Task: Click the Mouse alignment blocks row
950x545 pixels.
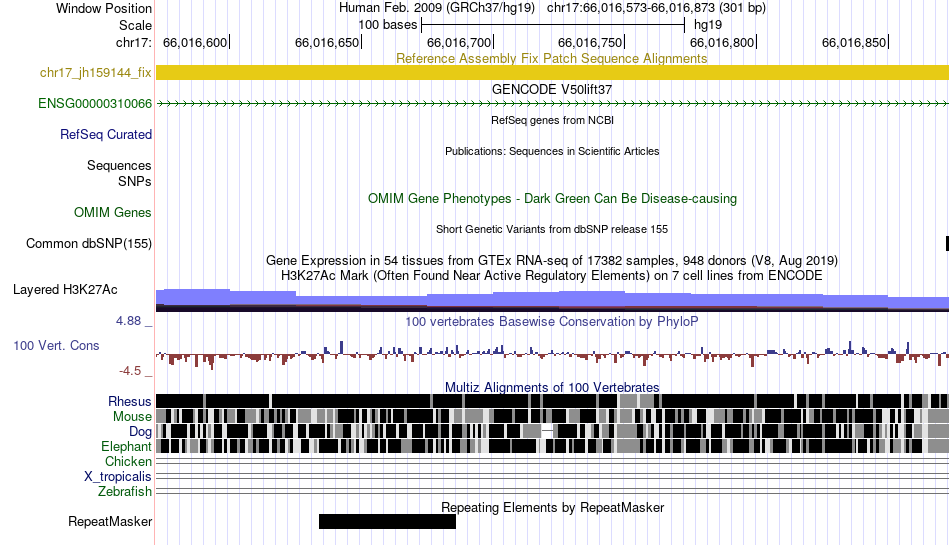Action: pyautogui.click(x=552, y=416)
